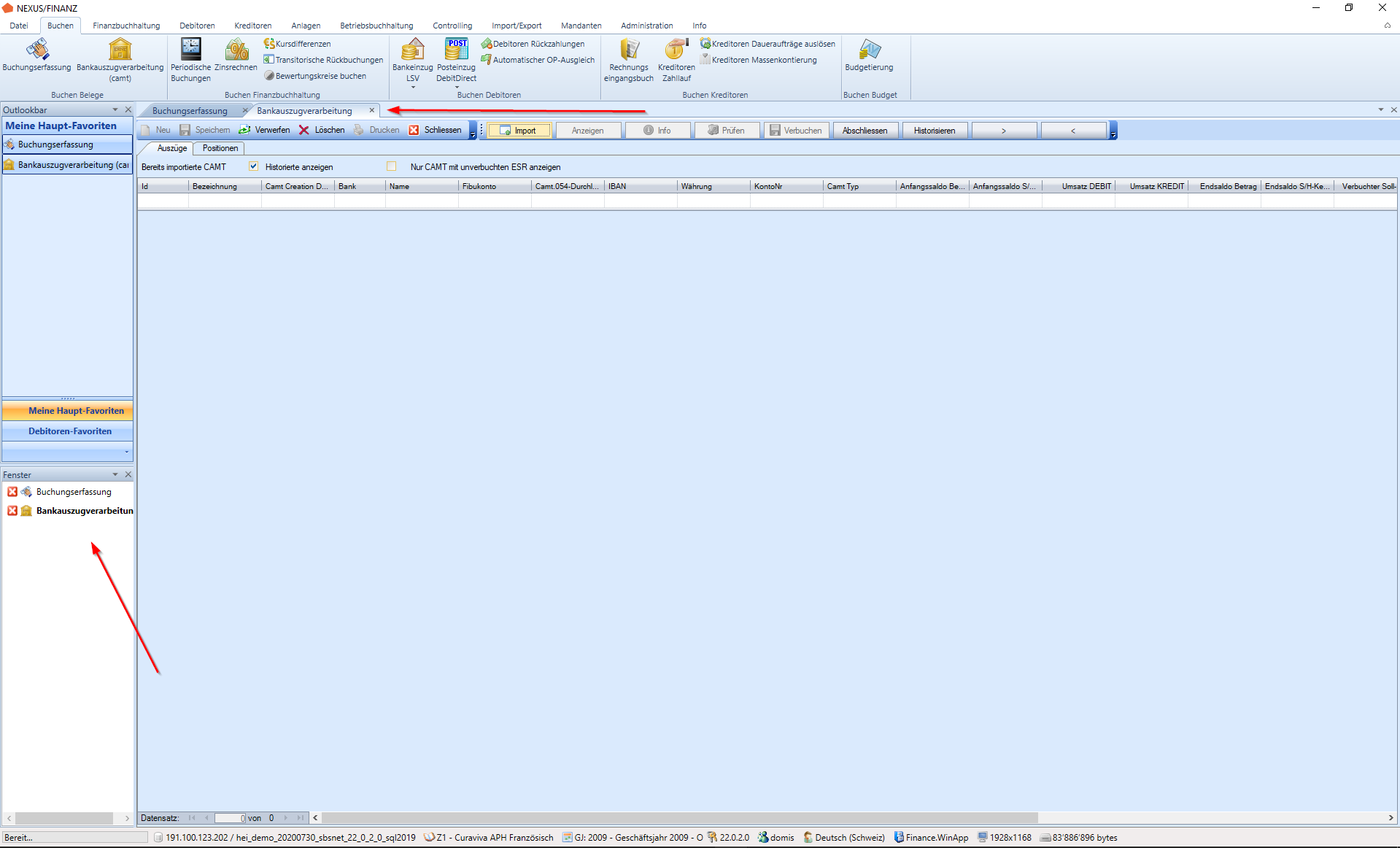
Task: Click the Speichern toolbar button
Action: 205,130
